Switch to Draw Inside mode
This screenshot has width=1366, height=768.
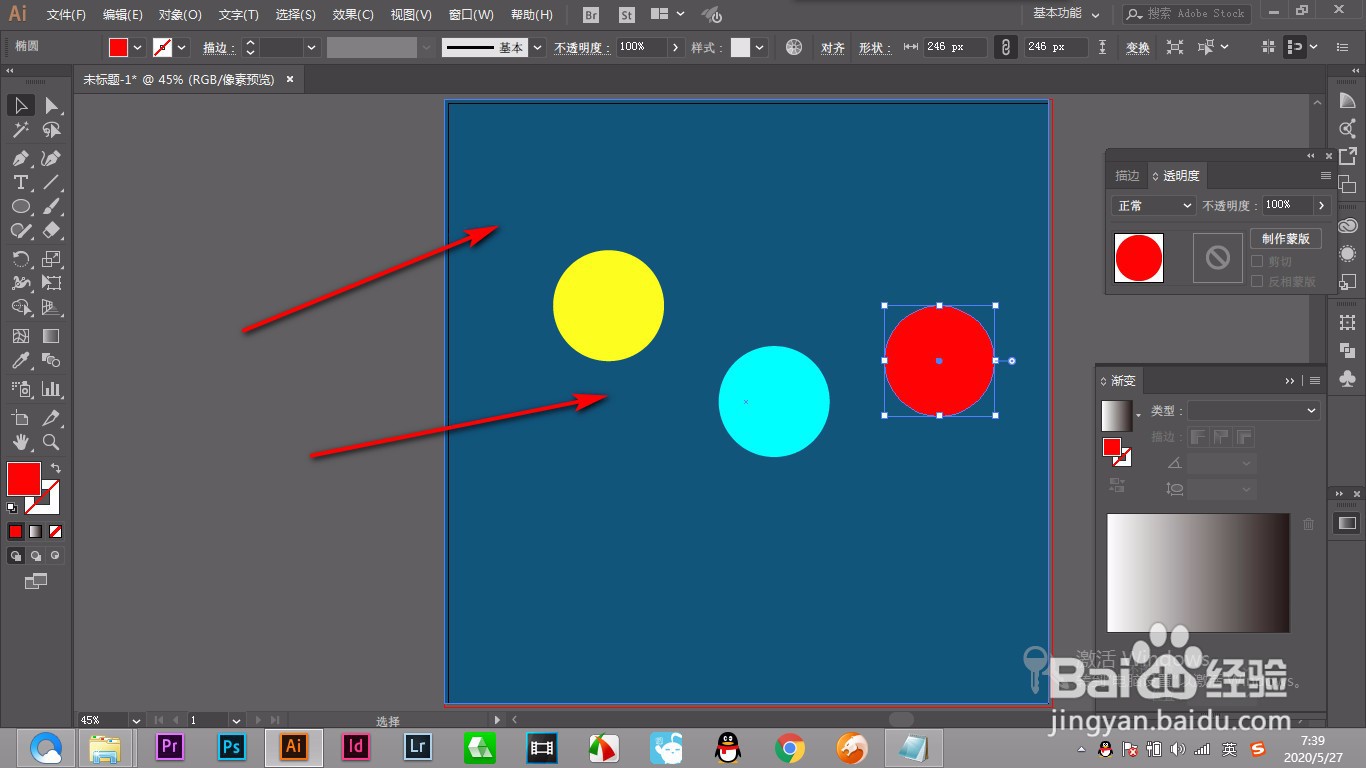tap(55, 555)
